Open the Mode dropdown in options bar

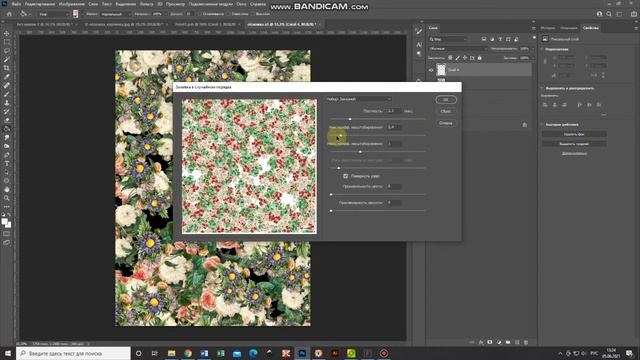pos(116,14)
